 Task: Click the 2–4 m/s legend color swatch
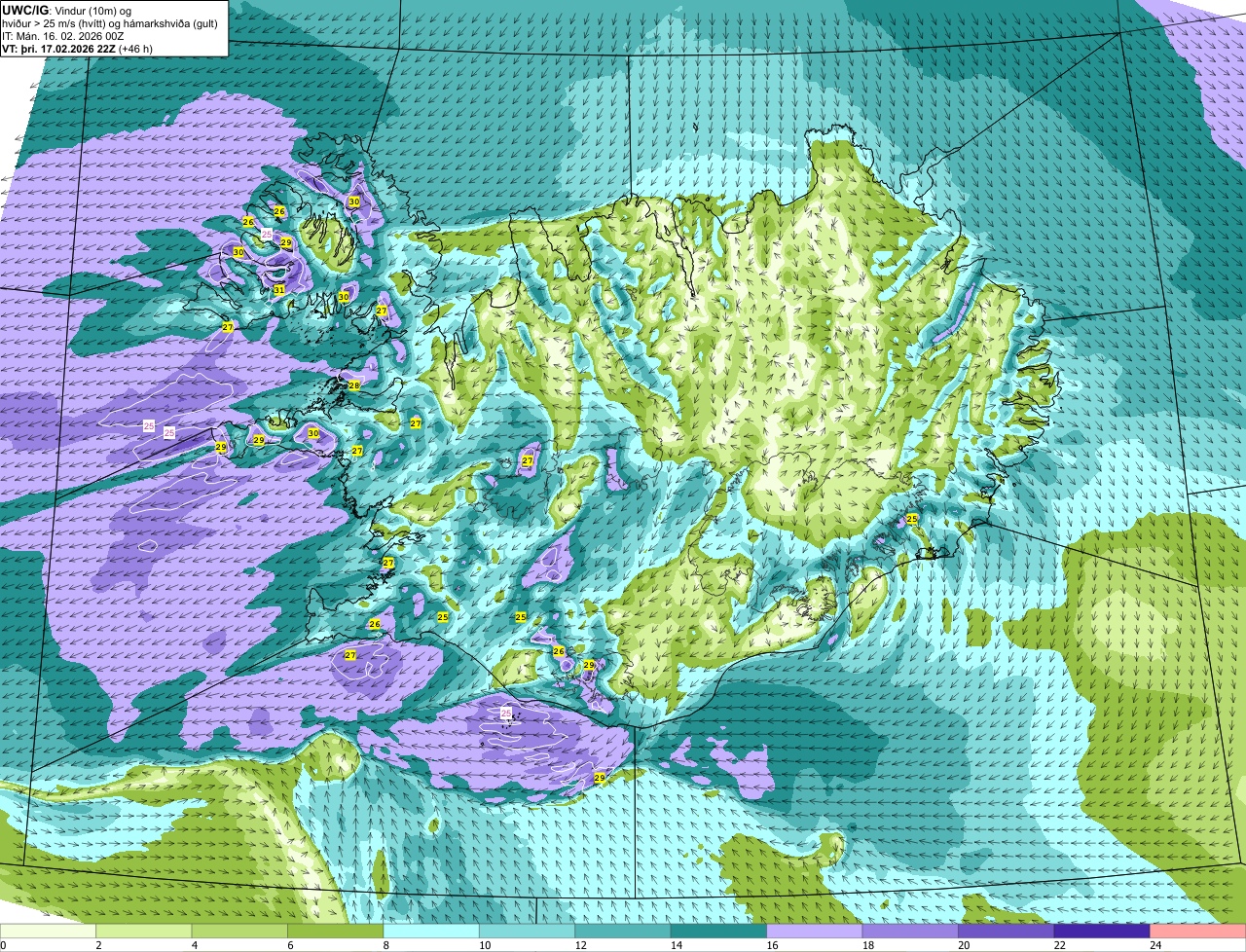144,931
